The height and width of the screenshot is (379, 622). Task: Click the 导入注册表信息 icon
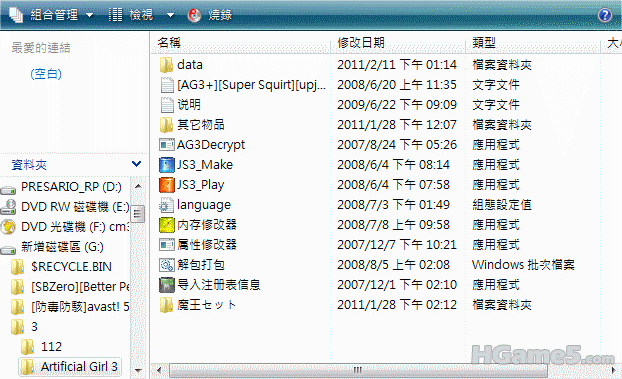click(x=167, y=285)
